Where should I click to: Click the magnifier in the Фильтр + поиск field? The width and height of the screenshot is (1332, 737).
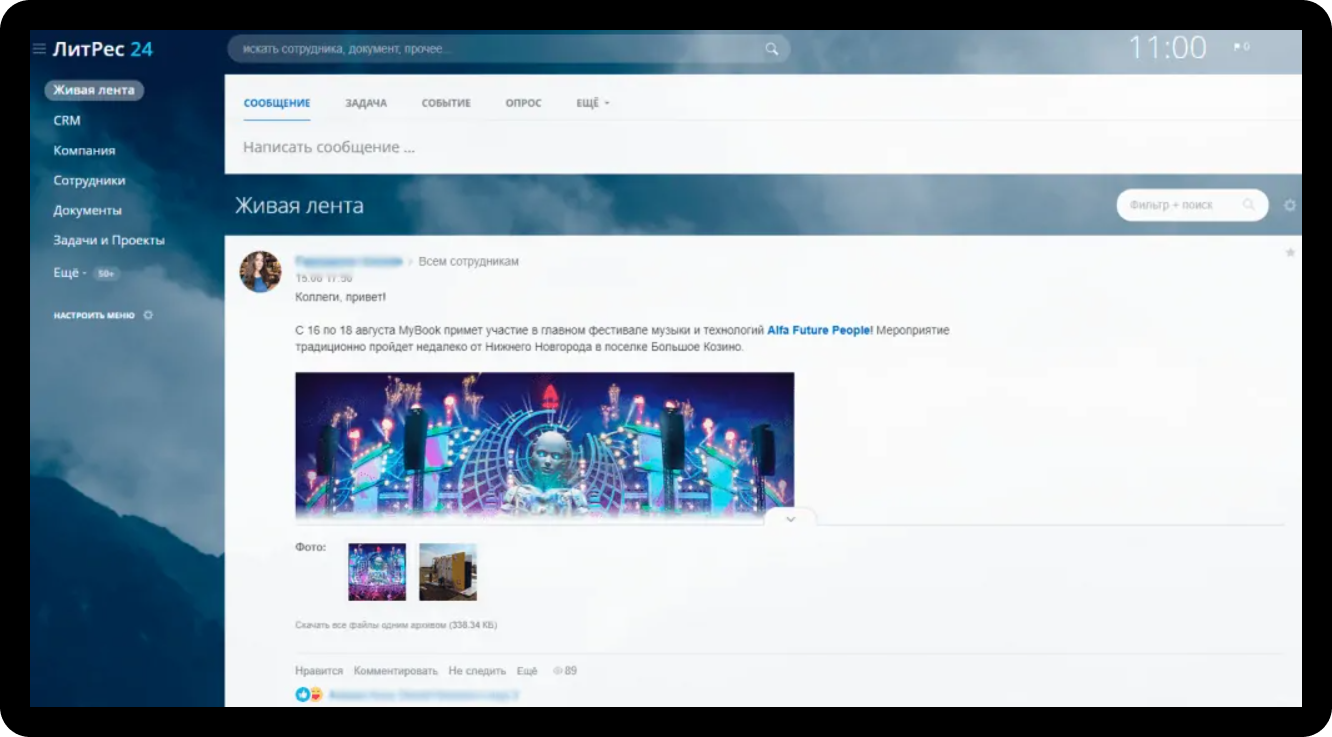coord(1248,205)
